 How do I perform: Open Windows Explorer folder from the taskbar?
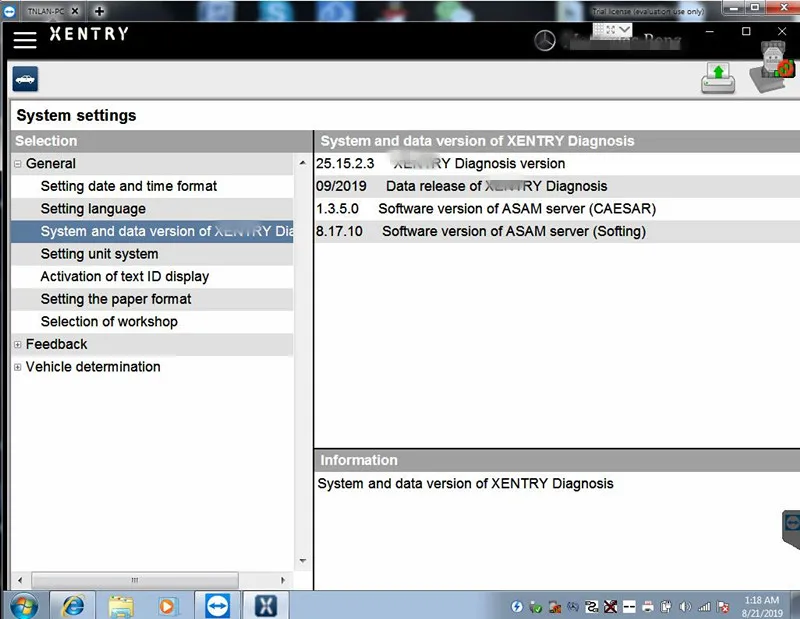click(120, 606)
